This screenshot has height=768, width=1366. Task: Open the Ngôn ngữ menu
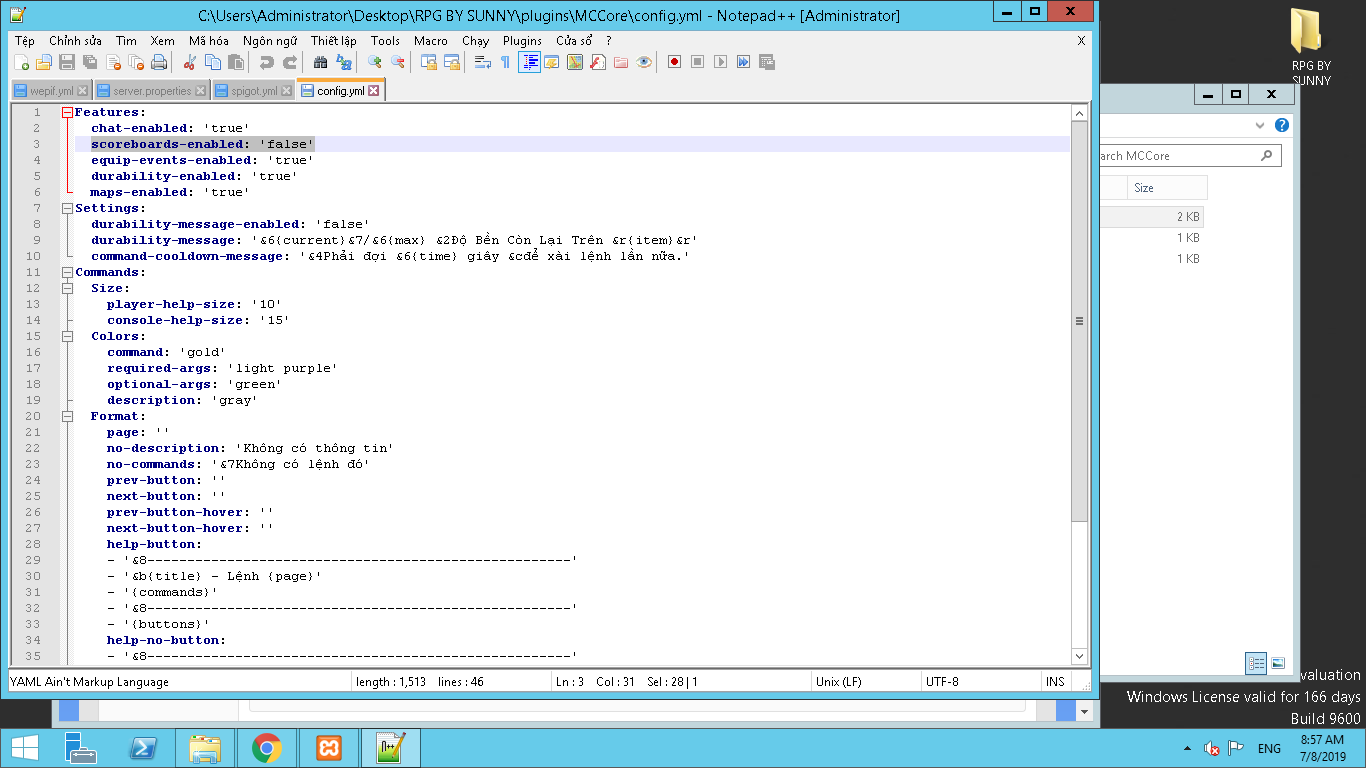[x=270, y=41]
